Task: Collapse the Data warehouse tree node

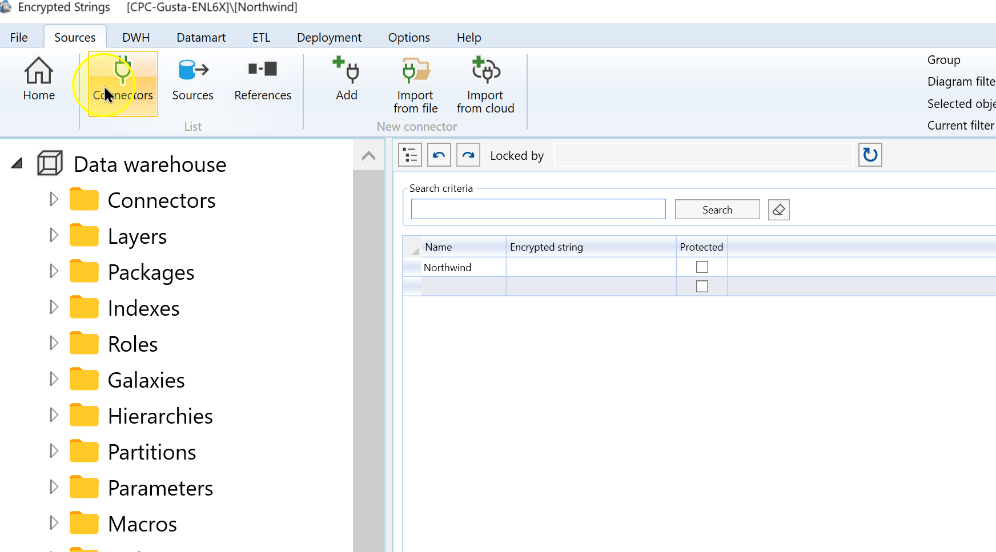Action: tap(17, 164)
